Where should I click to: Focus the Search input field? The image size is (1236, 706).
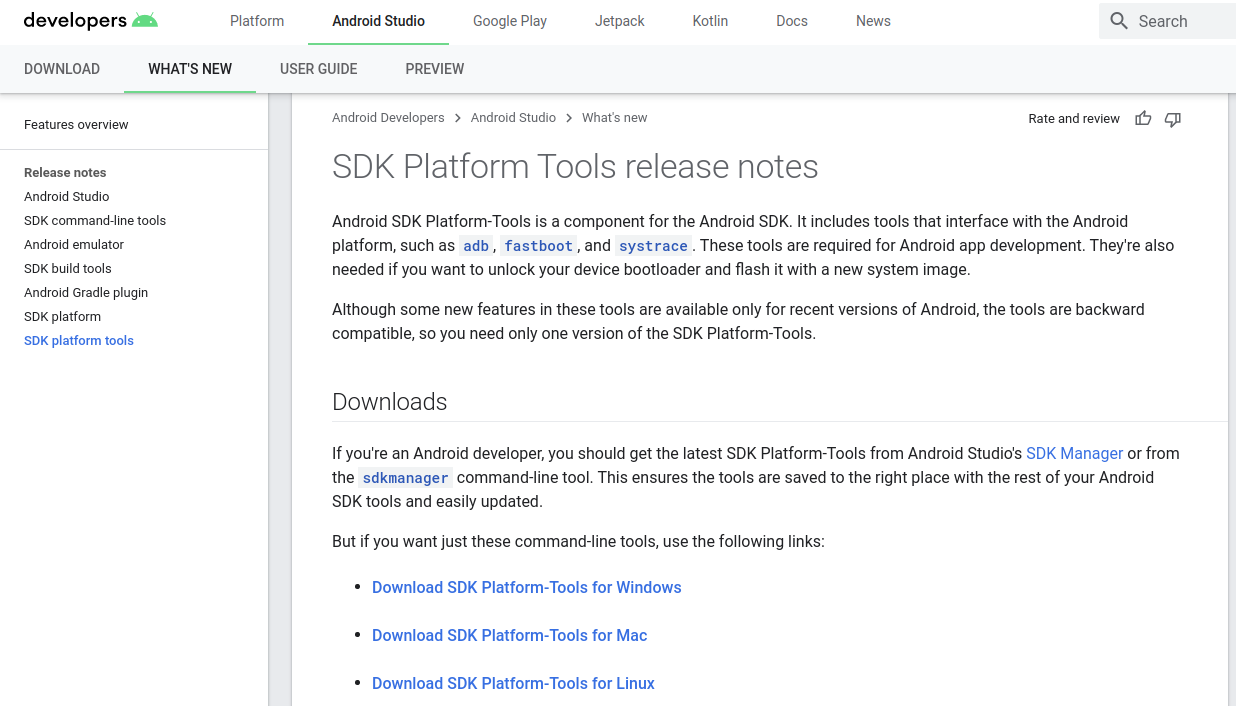pyautogui.click(x=1167, y=21)
